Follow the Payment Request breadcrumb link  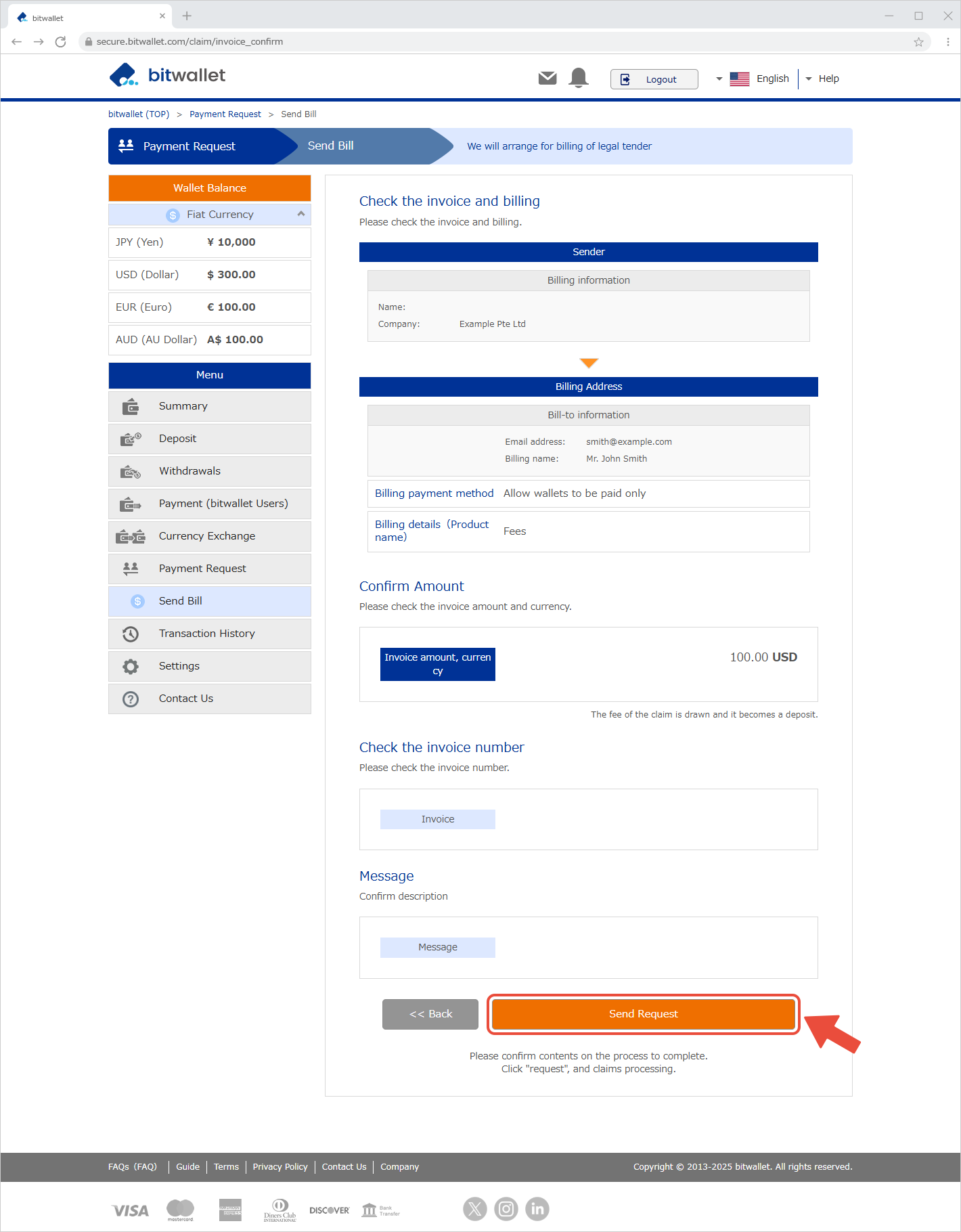[x=225, y=114]
